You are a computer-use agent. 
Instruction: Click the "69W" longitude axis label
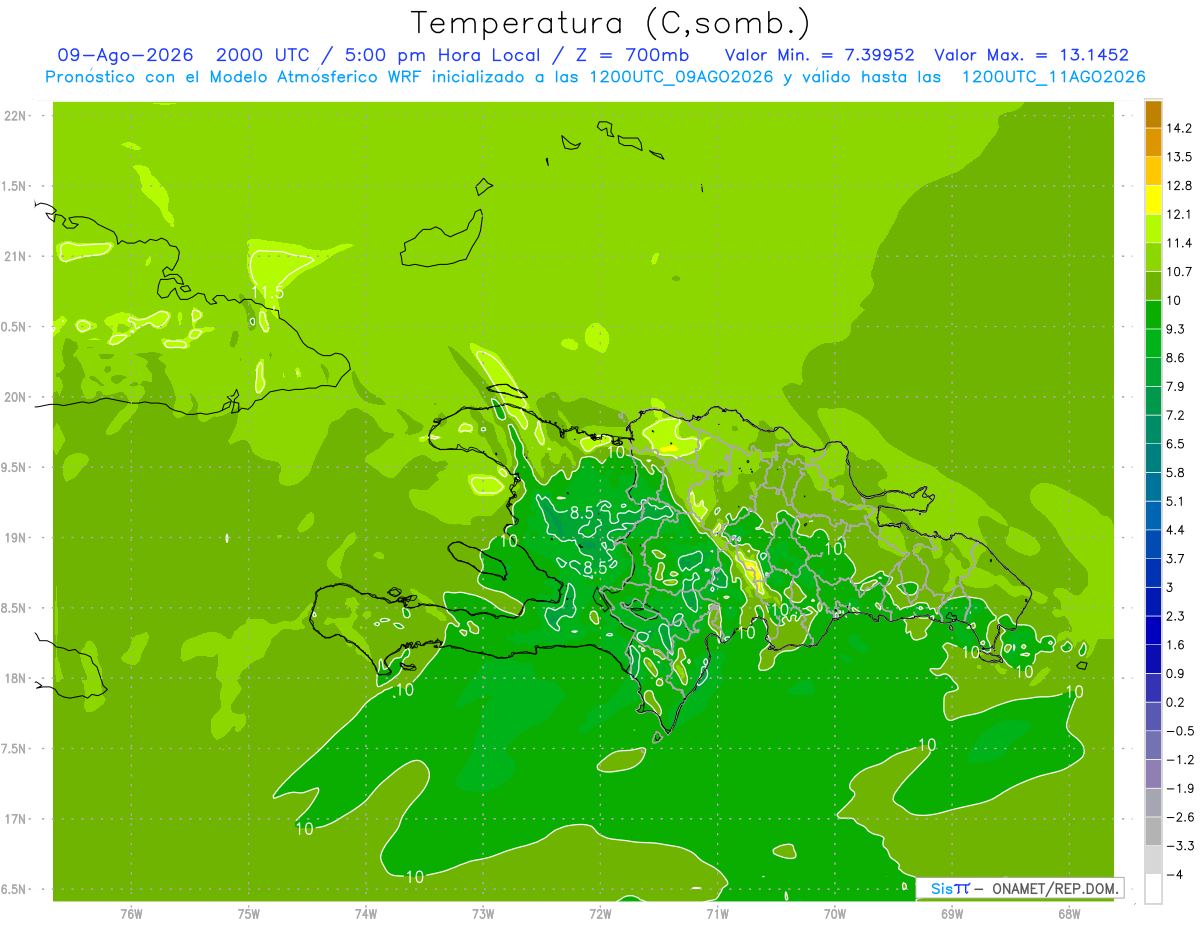(952, 914)
